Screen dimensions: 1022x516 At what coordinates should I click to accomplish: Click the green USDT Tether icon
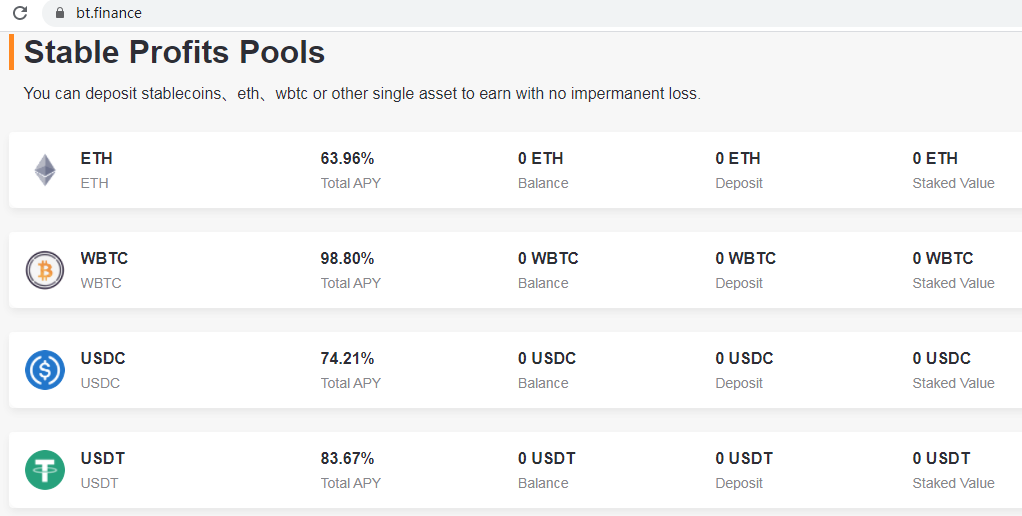[x=45, y=470]
